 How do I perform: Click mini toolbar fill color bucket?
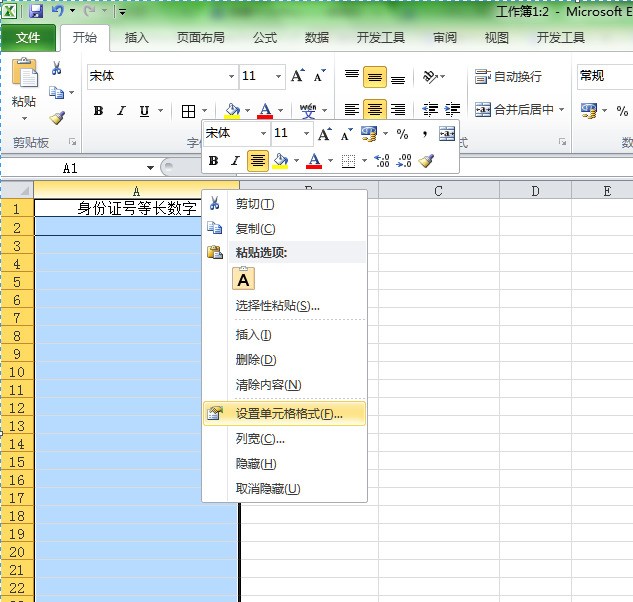[x=281, y=161]
